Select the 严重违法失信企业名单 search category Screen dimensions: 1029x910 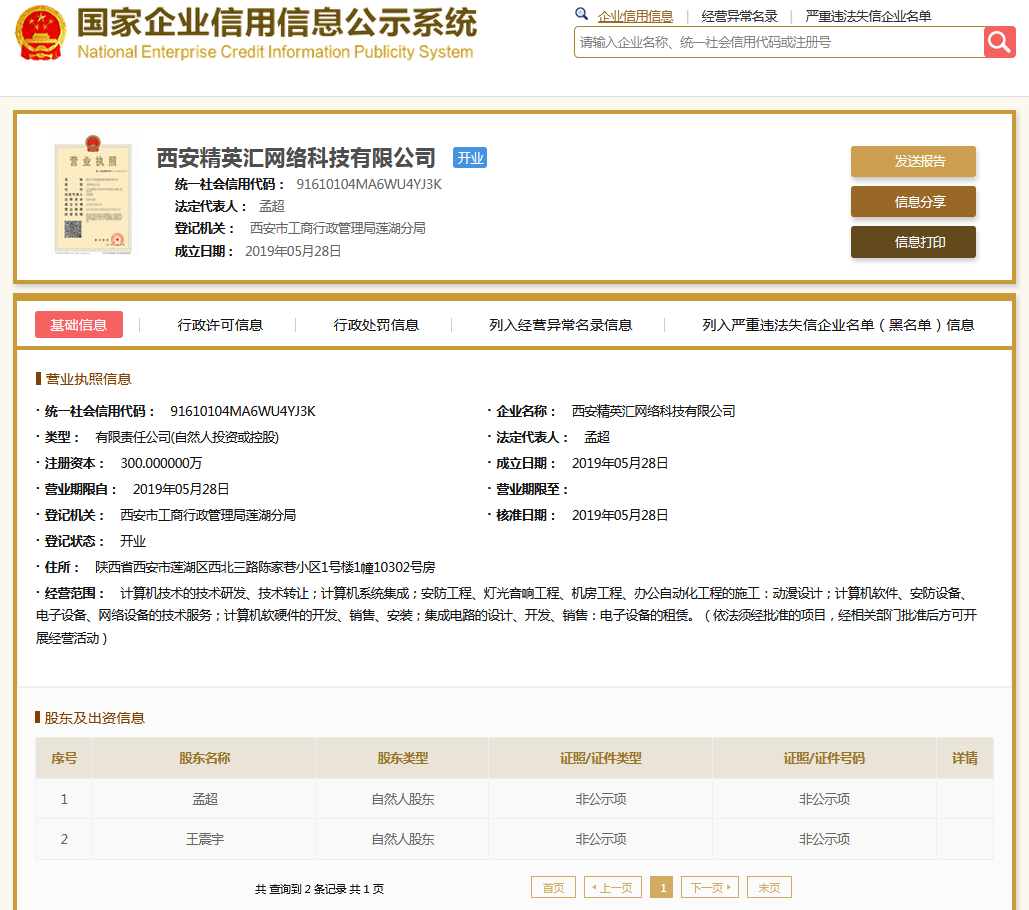tap(868, 16)
